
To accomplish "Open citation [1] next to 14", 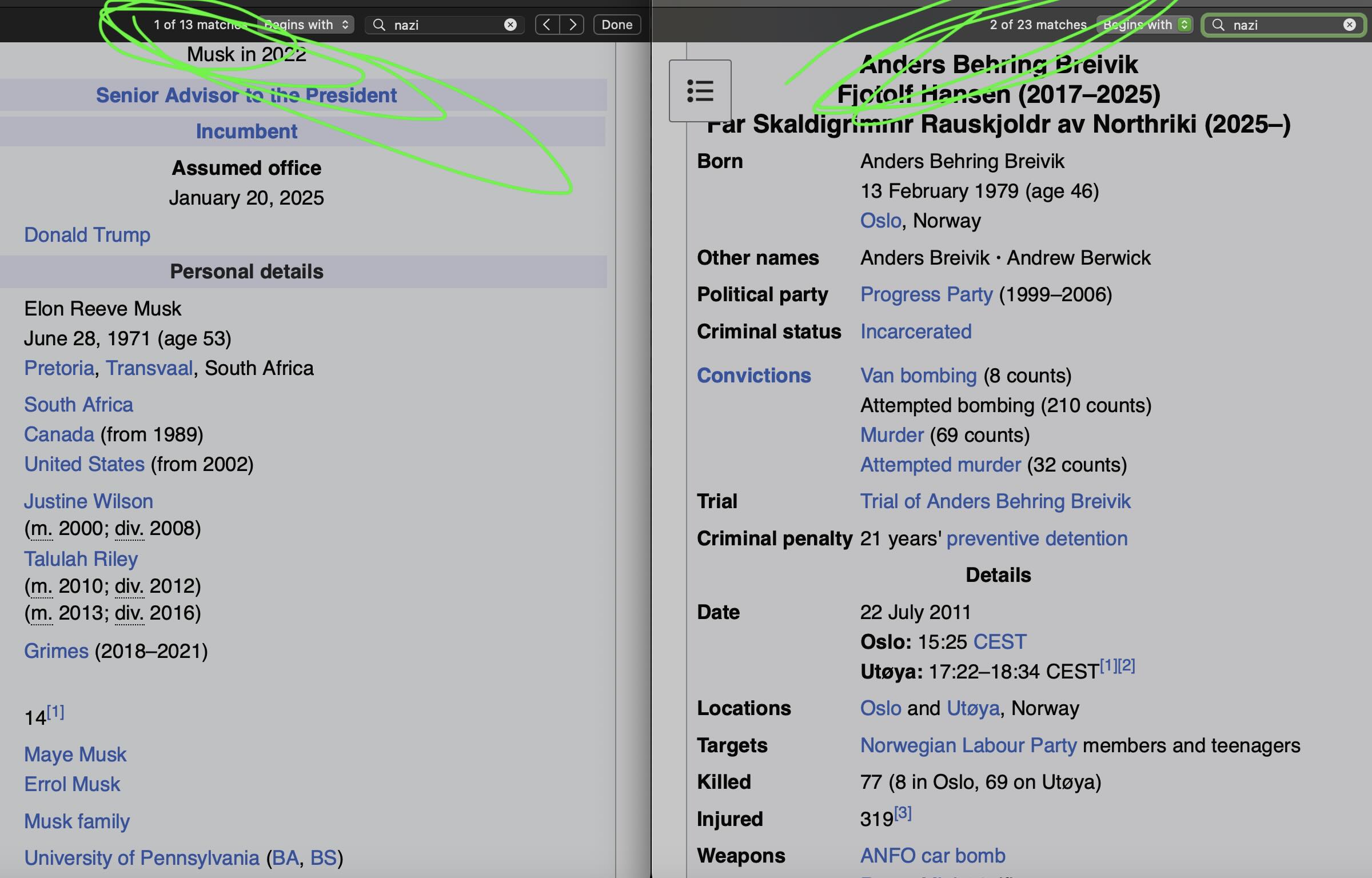I will pos(55,712).
